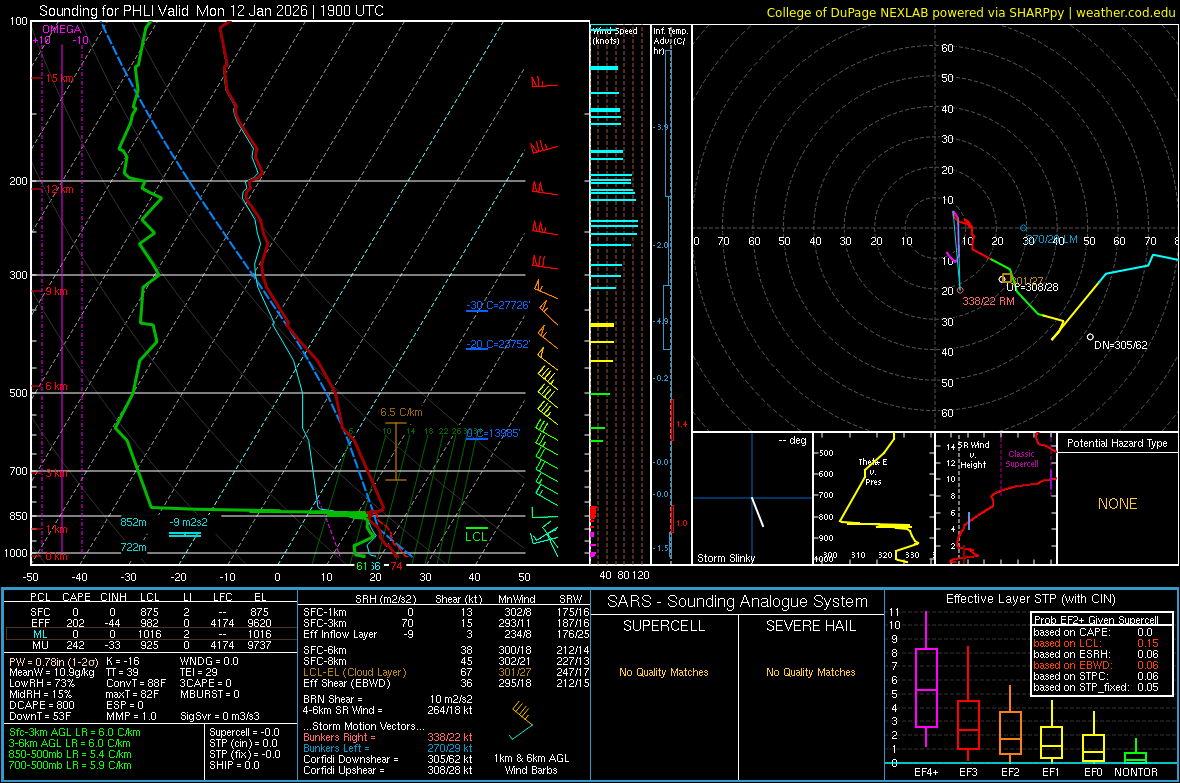Click the 'Storm Slinky' inset label

click(x=725, y=558)
